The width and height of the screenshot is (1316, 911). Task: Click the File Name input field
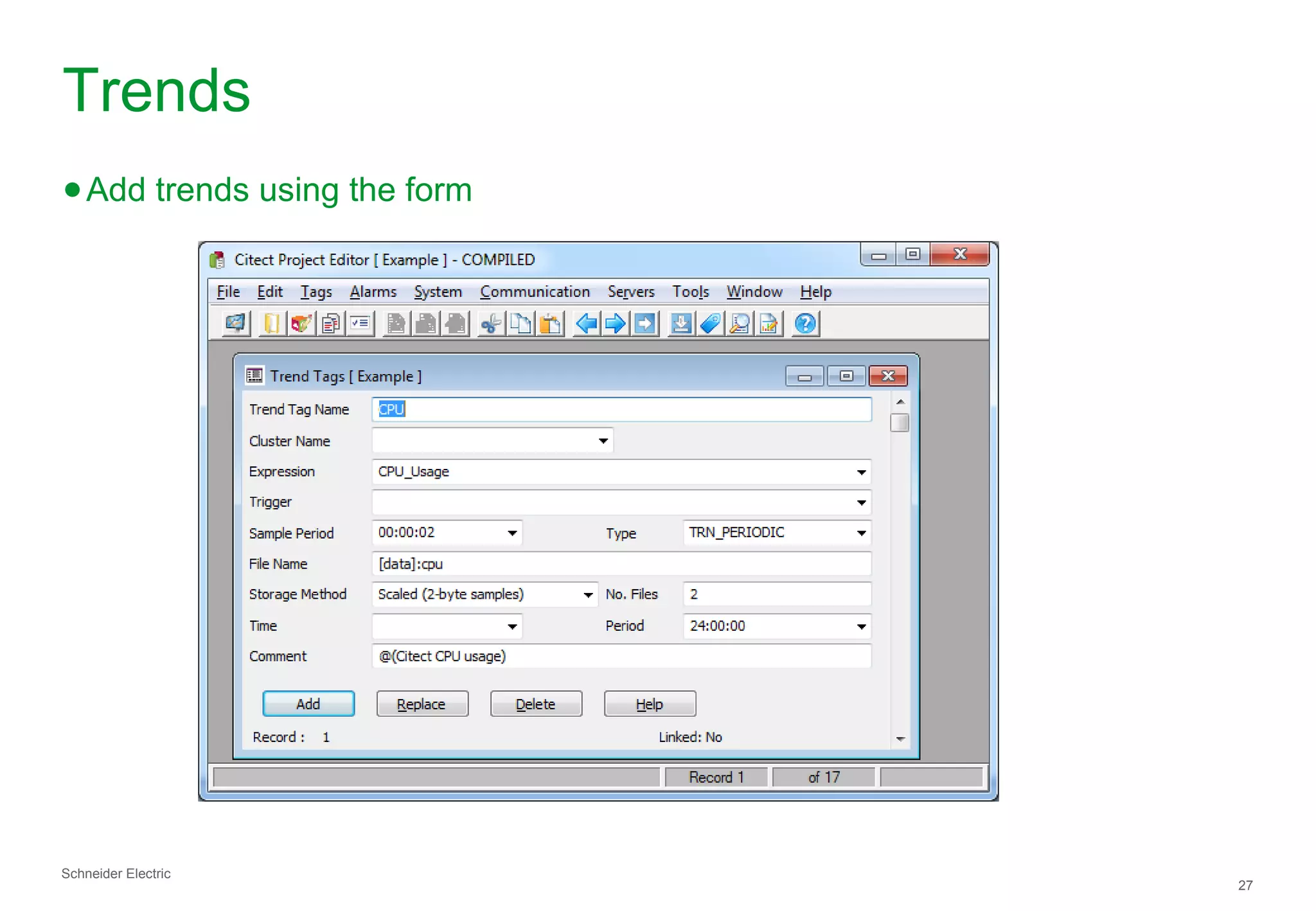click(x=621, y=564)
